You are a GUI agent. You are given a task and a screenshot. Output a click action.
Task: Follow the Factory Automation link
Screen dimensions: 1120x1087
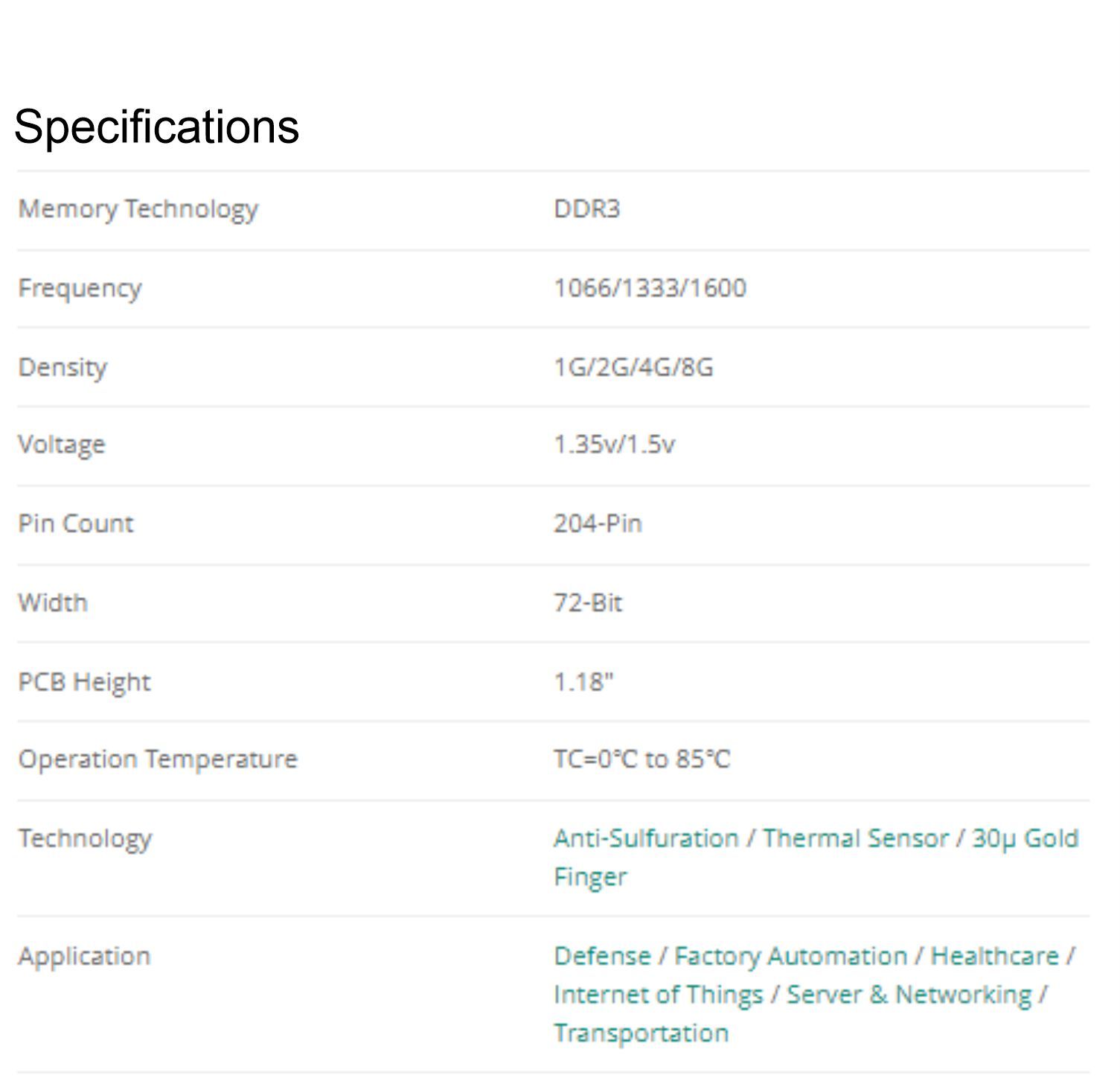(790, 956)
